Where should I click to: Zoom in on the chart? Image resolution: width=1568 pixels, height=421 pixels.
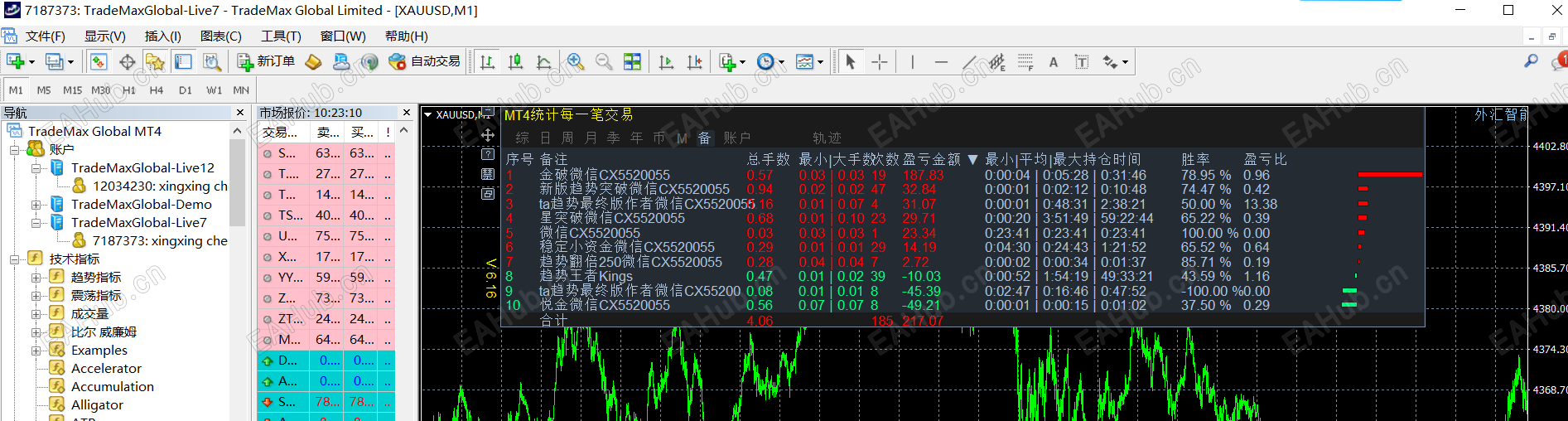click(x=575, y=62)
